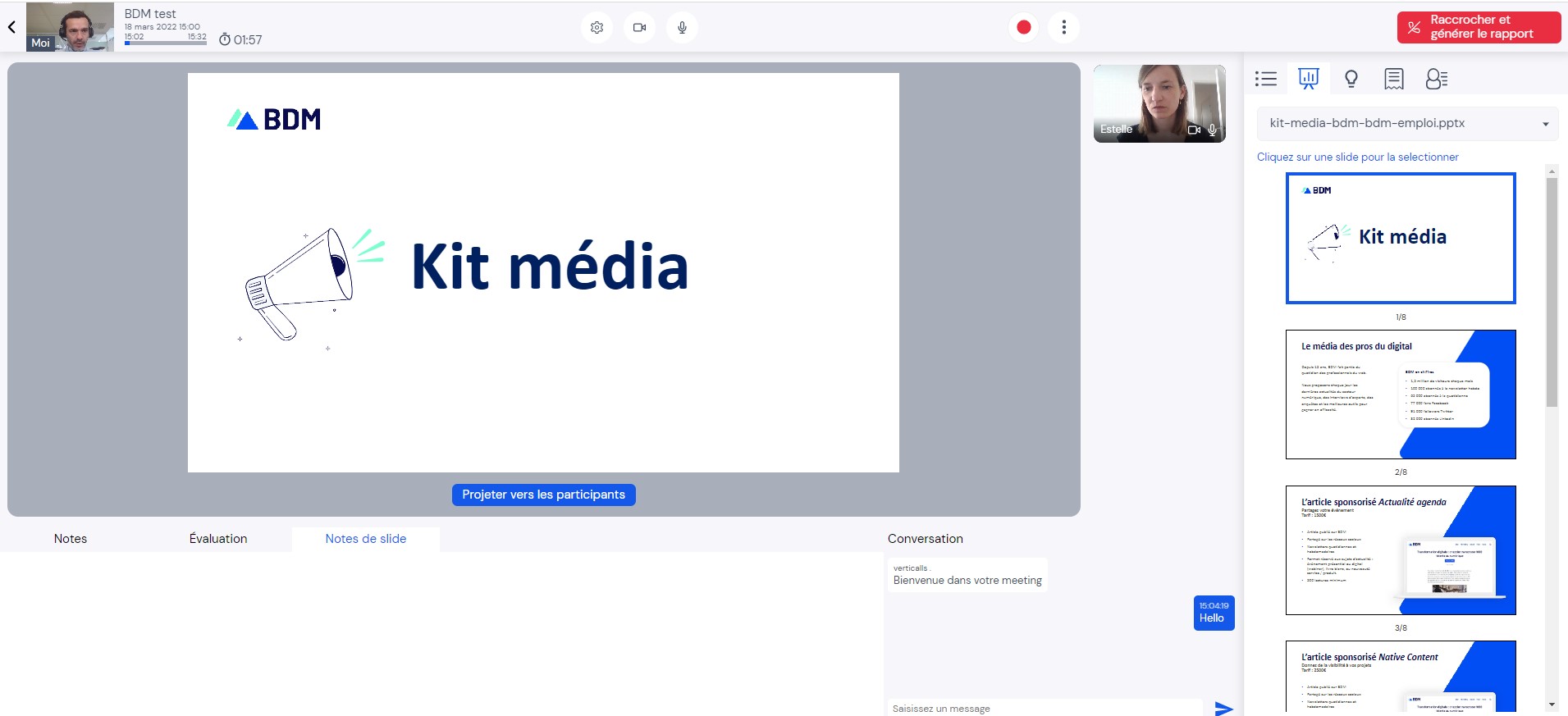Switch to the Notes tab
1568x716 pixels.
(71, 539)
